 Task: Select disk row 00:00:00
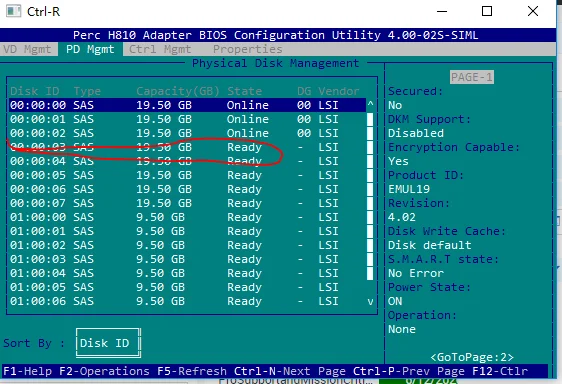187,105
